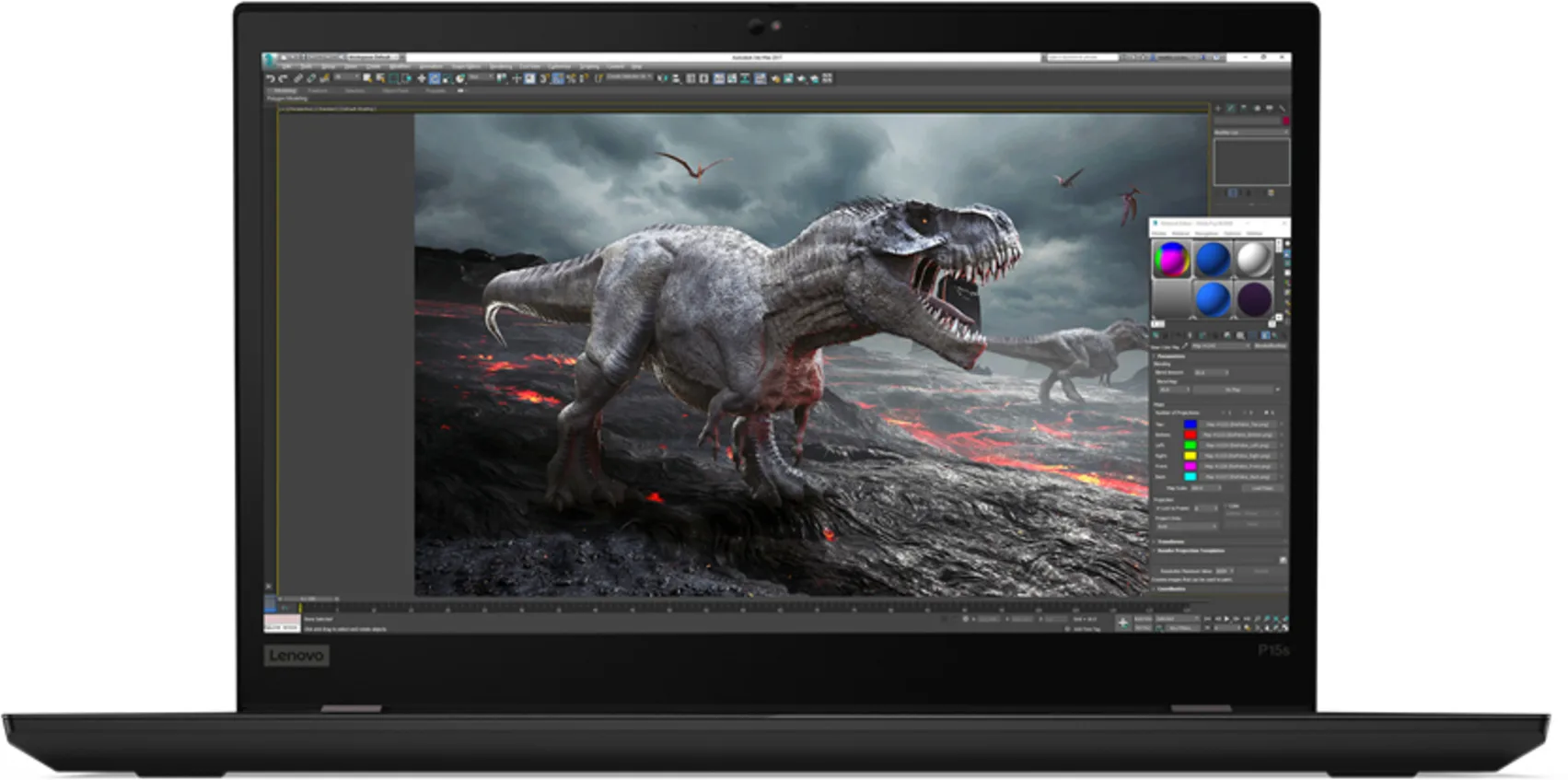Open the Curve Editor from toolbar

[x=732, y=78]
